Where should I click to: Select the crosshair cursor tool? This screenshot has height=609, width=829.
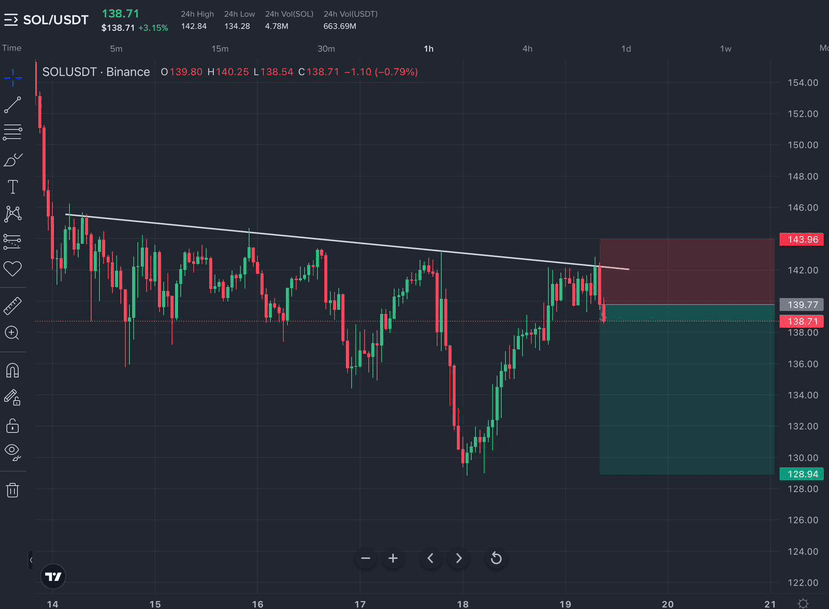pos(13,78)
